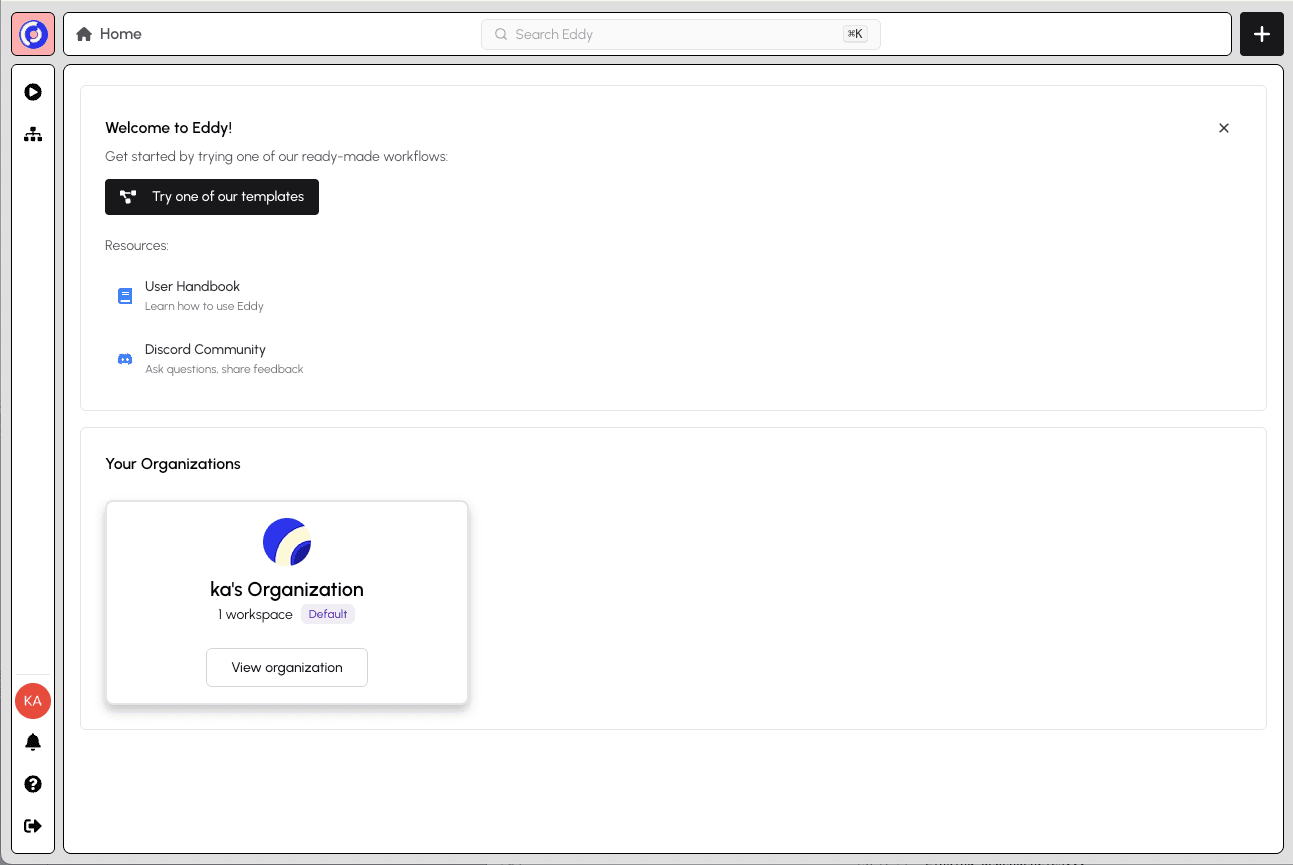Image resolution: width=1293 pixels, height=865 pixels.
Task: Click the Help question mark icon
Action: [x=33, y=784]
